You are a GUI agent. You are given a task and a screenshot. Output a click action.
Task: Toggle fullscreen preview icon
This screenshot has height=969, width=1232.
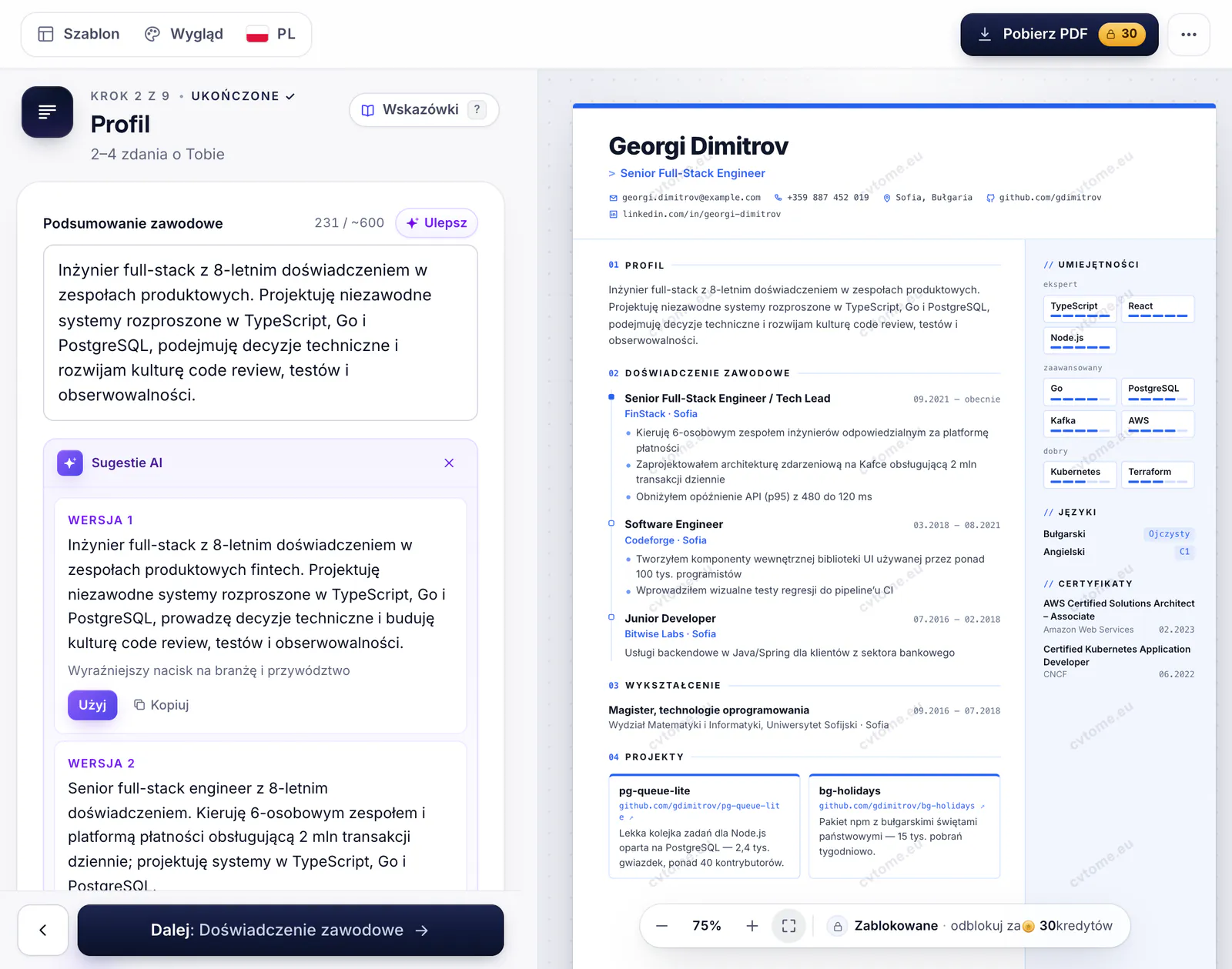click(789, 926)
